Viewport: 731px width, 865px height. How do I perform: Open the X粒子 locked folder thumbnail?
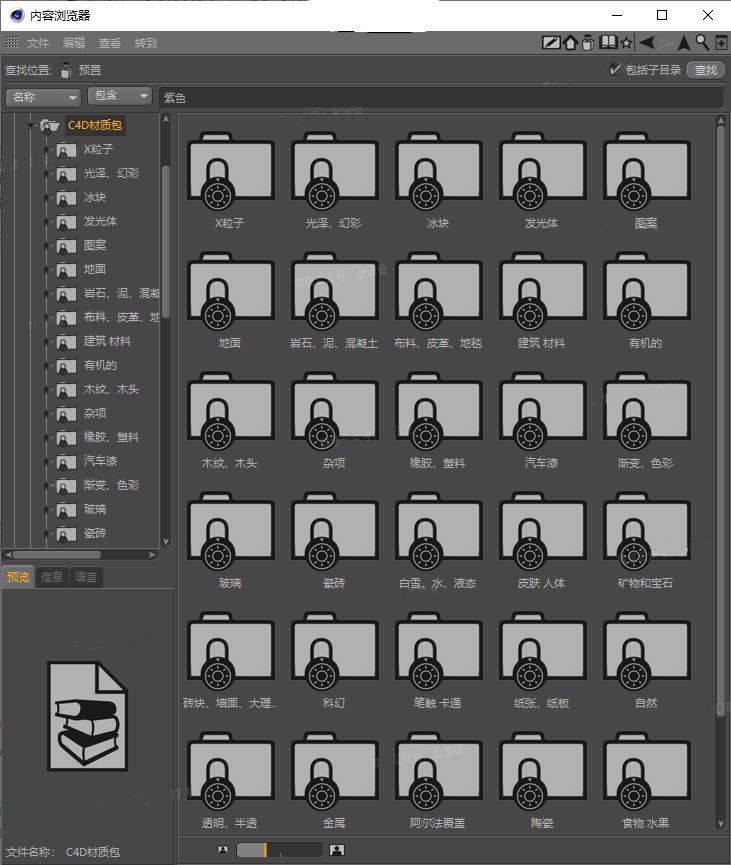tap(230, 171)
